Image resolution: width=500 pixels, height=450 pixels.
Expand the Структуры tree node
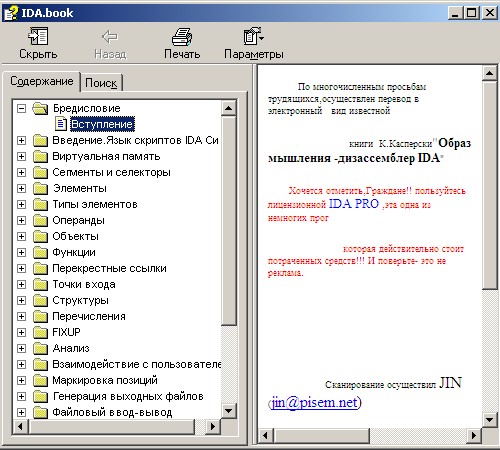pos(21,300)
